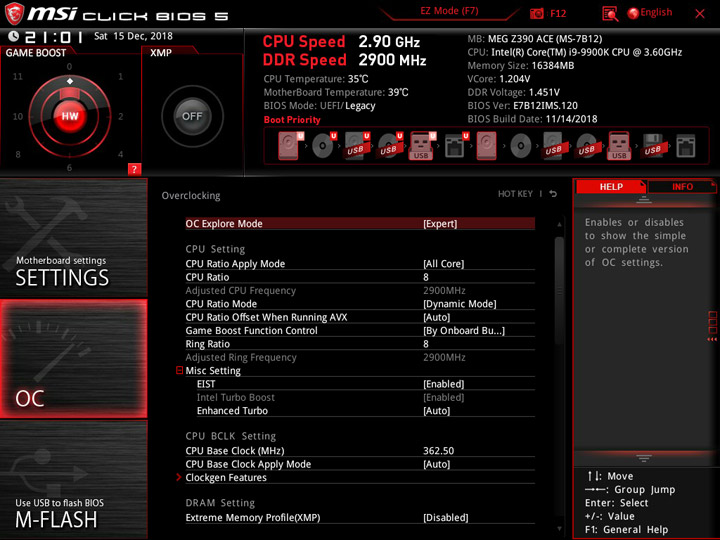The width and height of the screenshot is (720, 540).
Task: Open CPU Base Clock Apply Mode option
Action: (360, 464)
